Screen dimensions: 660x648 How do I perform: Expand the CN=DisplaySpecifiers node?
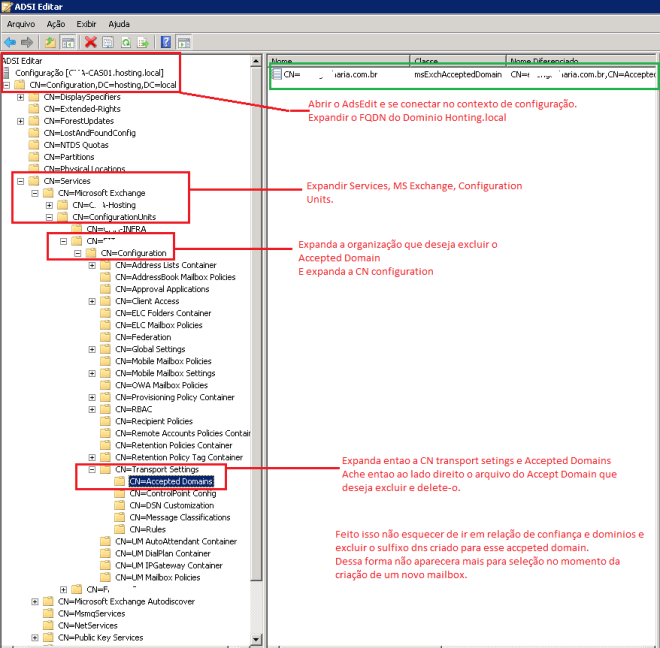(21, 97)
